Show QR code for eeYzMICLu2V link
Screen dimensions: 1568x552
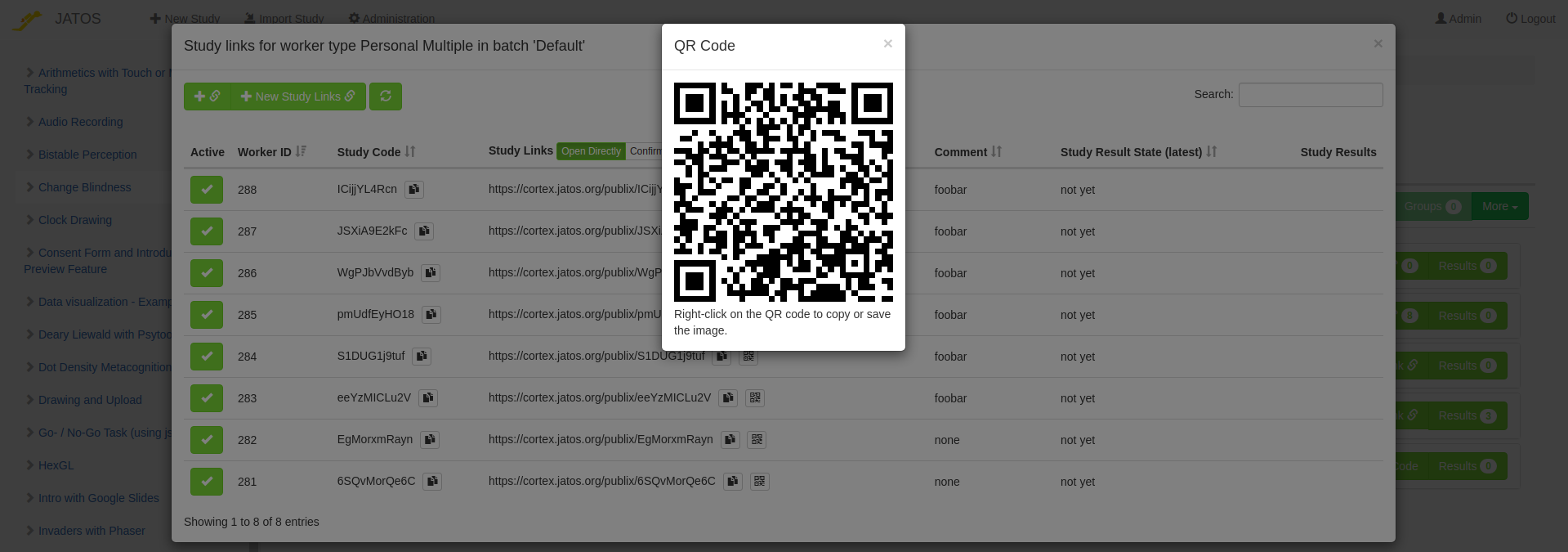(755, 398)
